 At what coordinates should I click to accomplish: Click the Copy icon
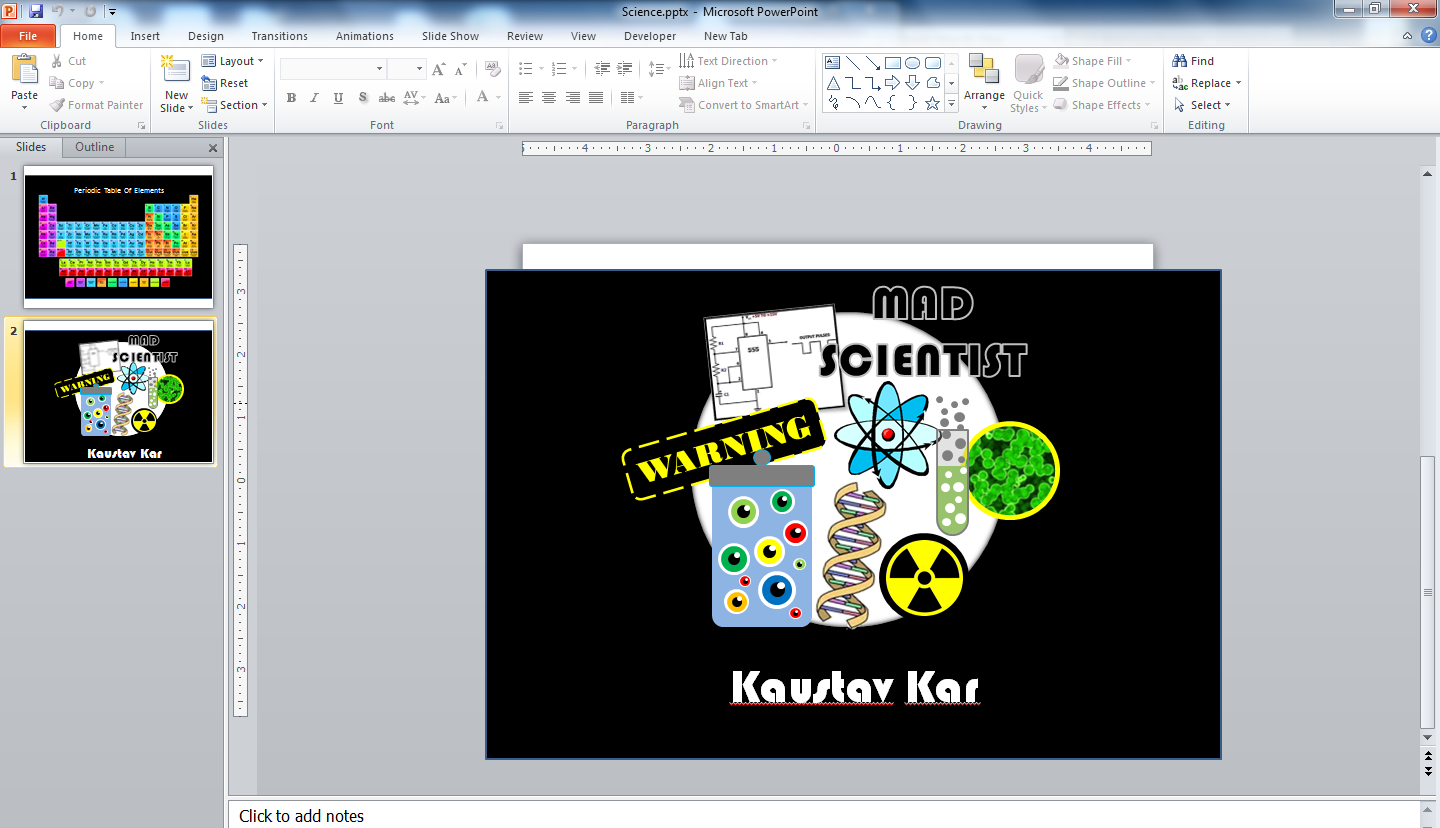(56, 83)
